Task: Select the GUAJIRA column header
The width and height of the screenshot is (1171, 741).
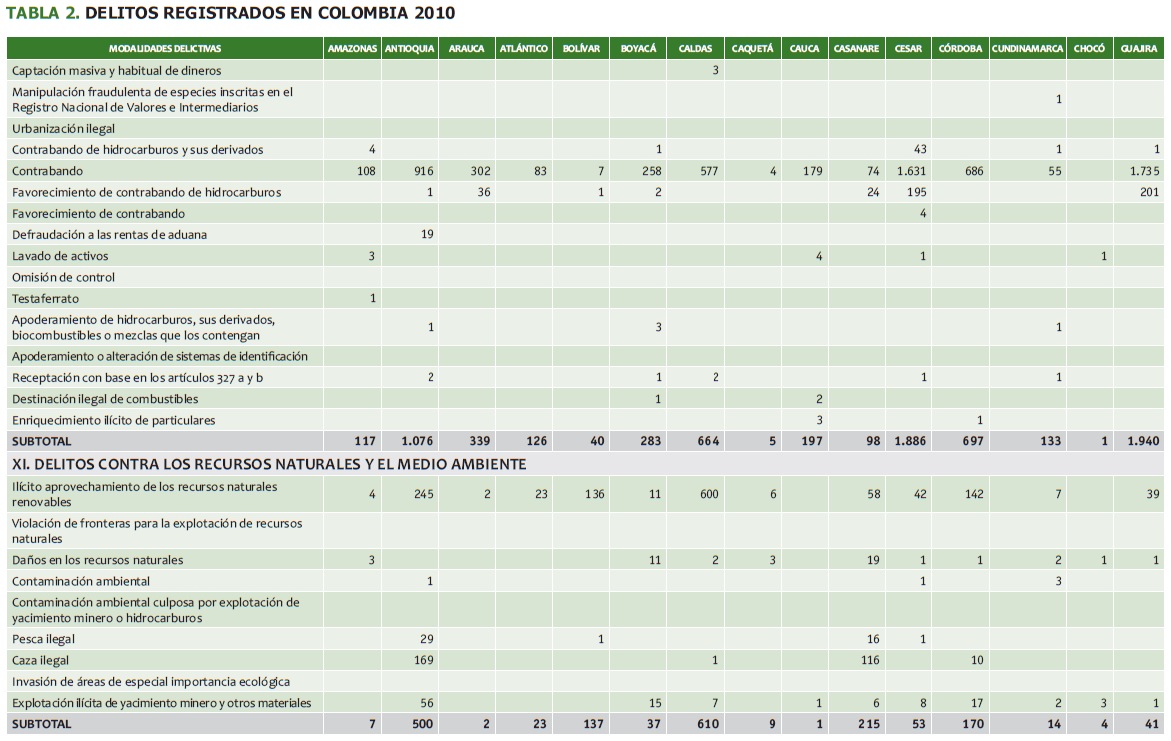Action: 1139,49
